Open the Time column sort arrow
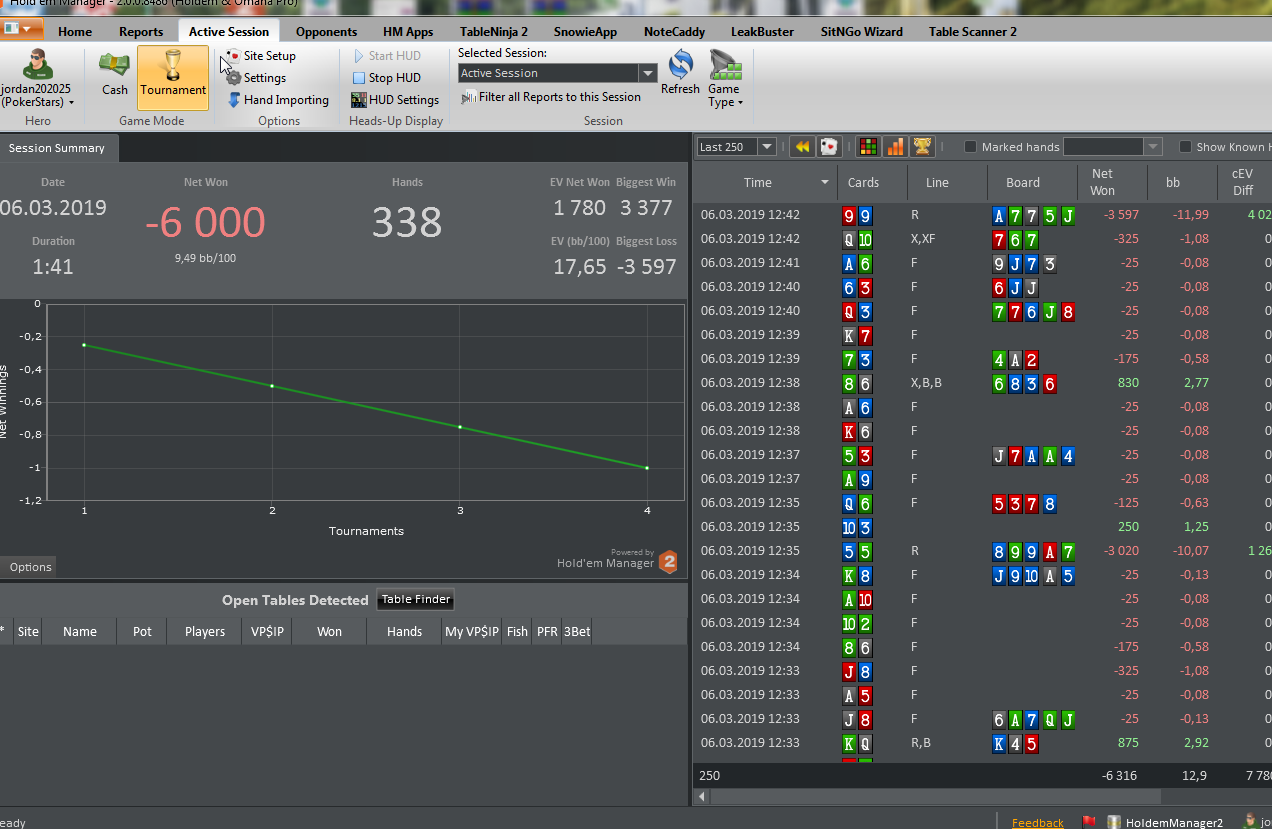The width and height of the screenshot is (1272, 829). click(825, 183)
